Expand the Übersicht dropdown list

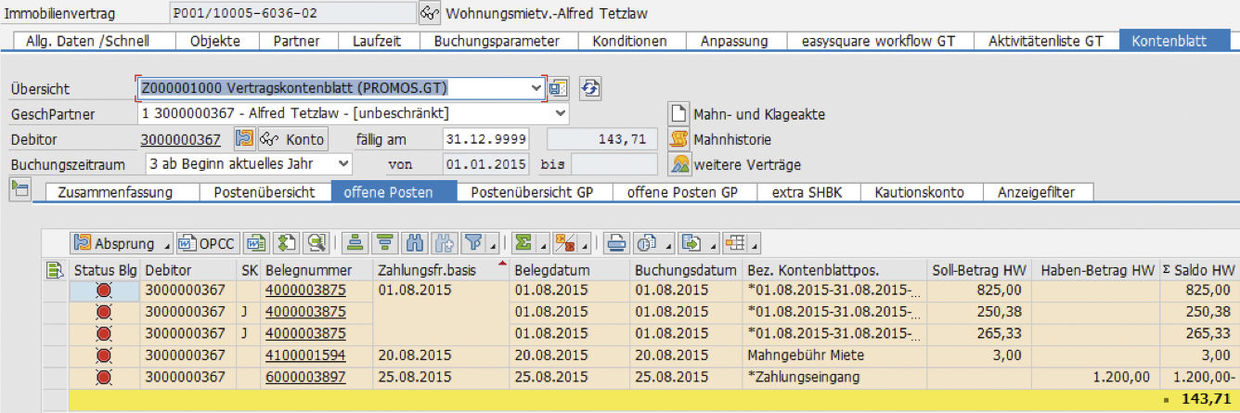pos(537,88)
